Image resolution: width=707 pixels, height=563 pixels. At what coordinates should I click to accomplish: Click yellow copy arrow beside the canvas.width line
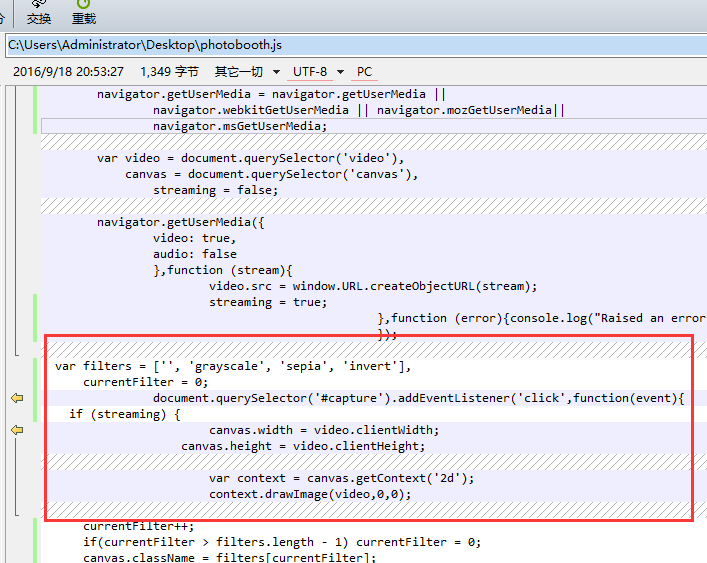(17, 430)
